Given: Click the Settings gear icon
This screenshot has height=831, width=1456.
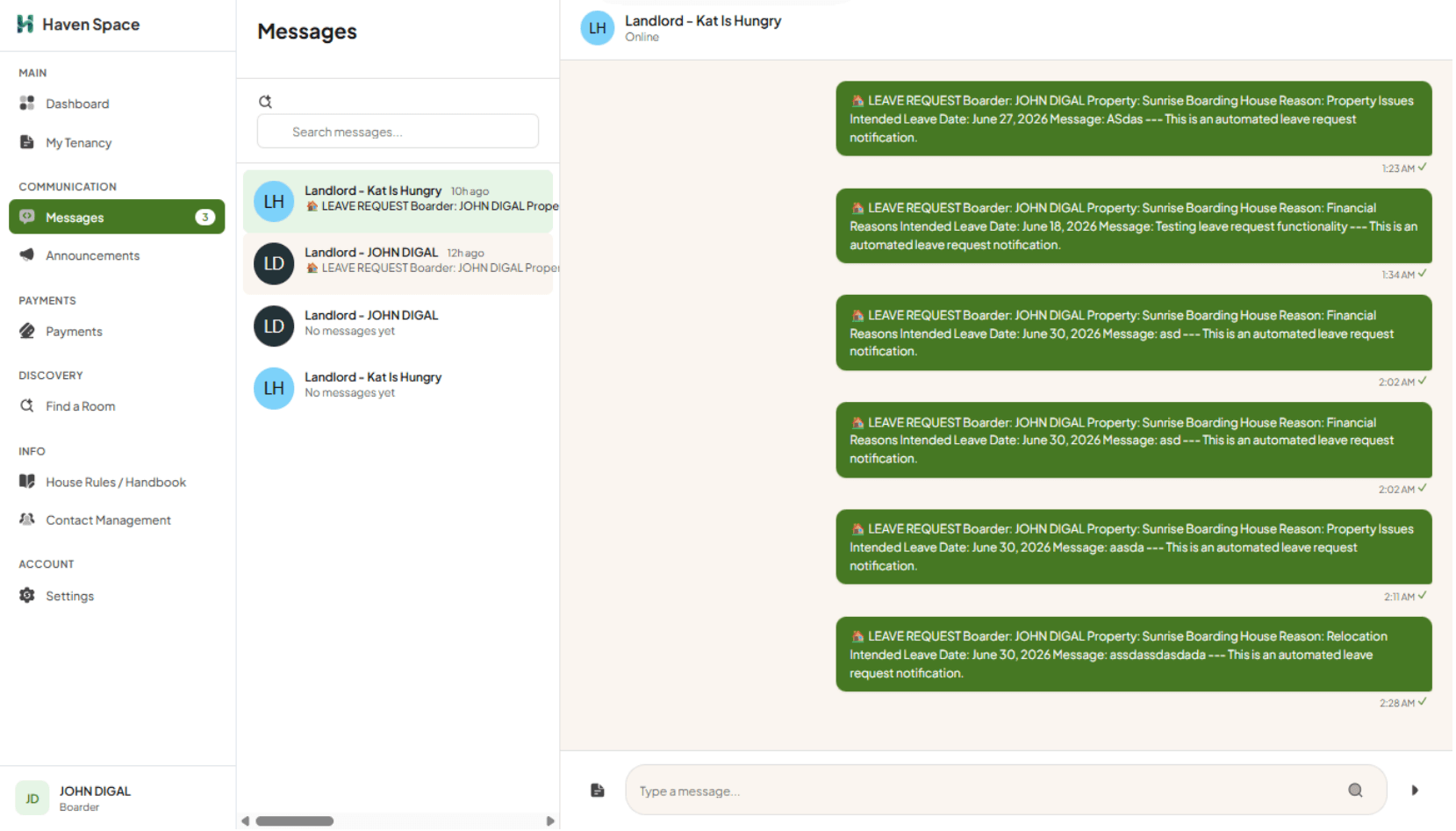Looking at the screenshot, I should click(x=27, y=596).
